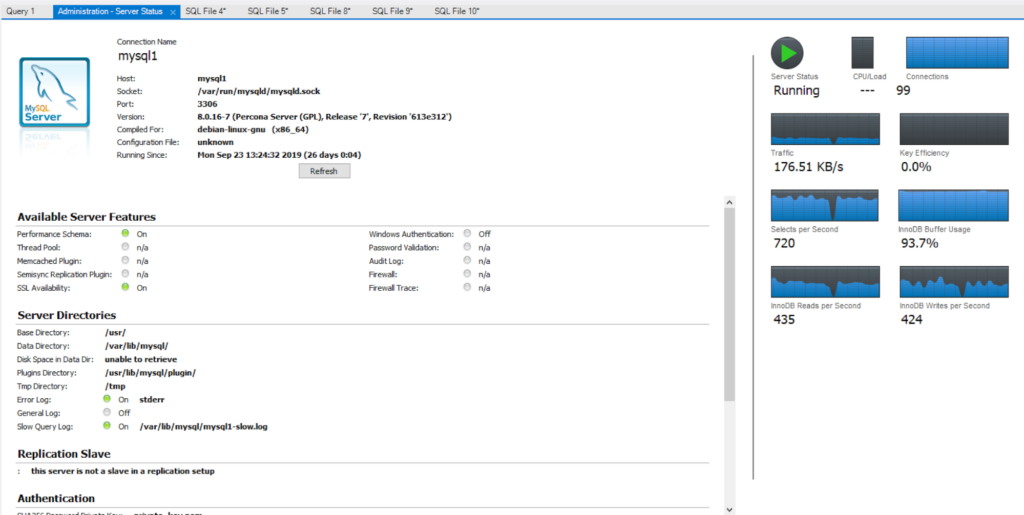Click the traffic value 176.51 KB/s

click(x=808, y=167)
